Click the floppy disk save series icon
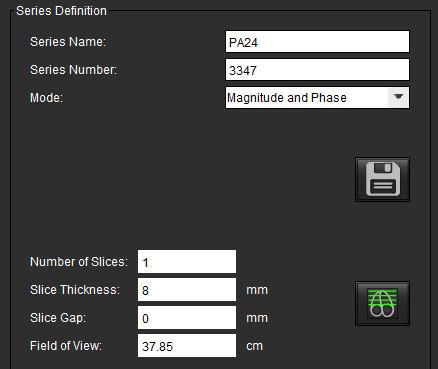Viewport: 438px width, 369px height. point(382,179)
